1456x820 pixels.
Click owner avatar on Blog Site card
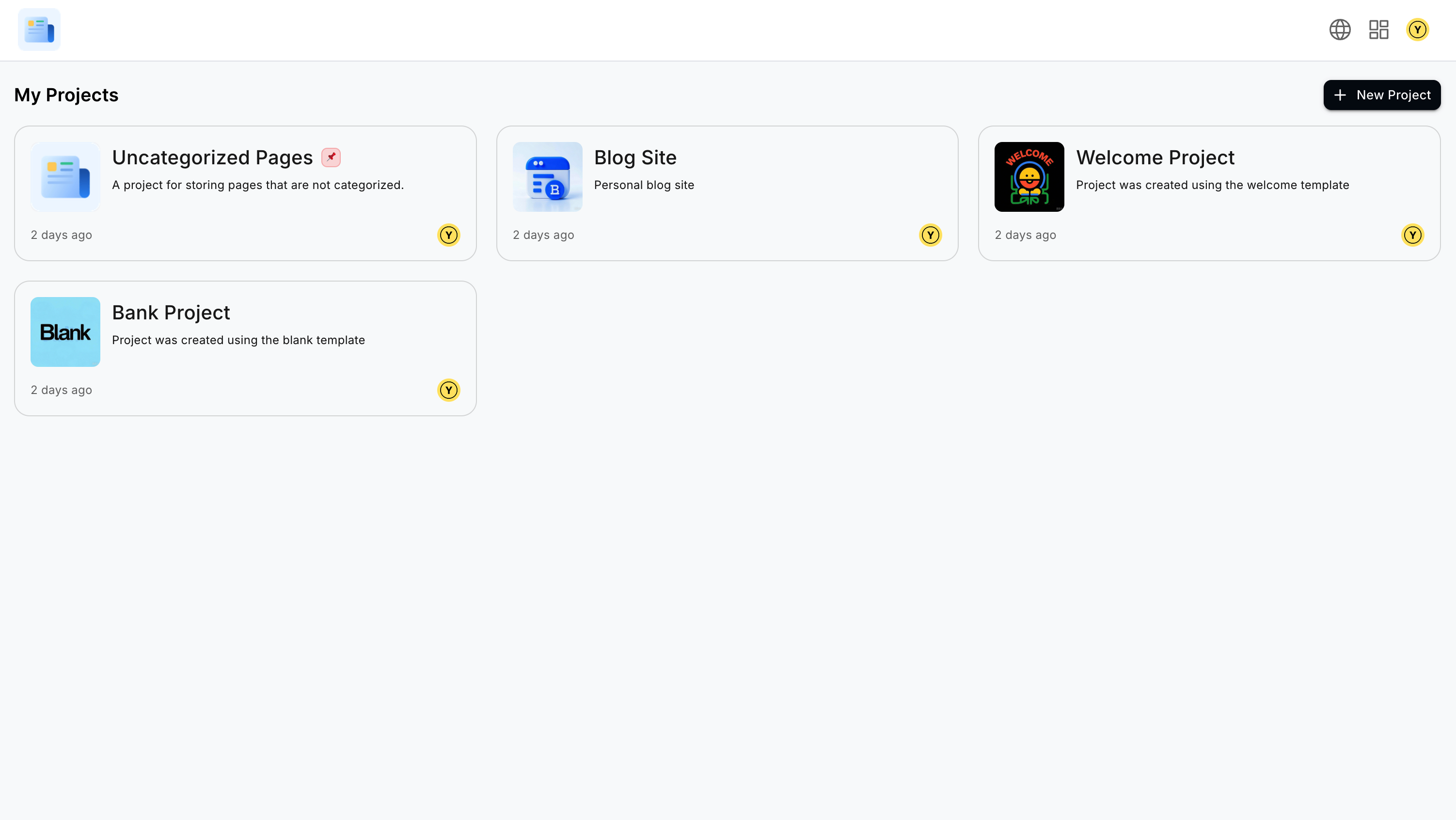[x=930, y=235]
